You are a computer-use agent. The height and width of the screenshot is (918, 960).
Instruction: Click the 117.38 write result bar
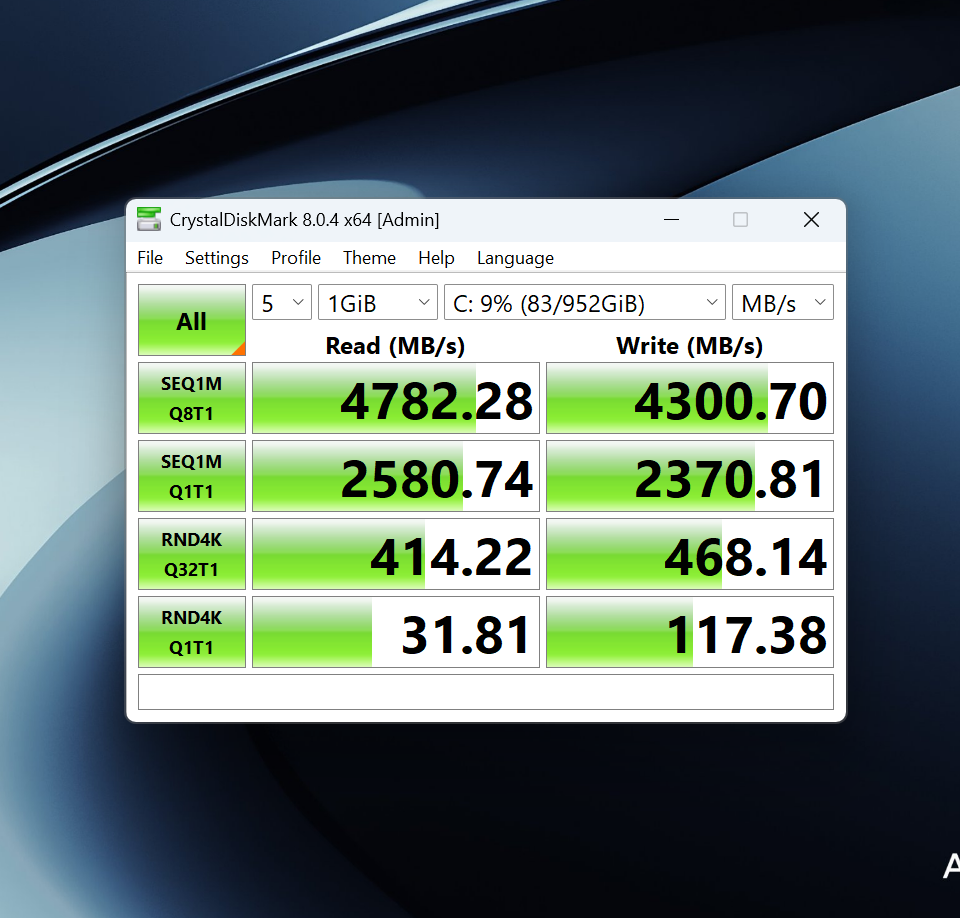pos(689,632)
